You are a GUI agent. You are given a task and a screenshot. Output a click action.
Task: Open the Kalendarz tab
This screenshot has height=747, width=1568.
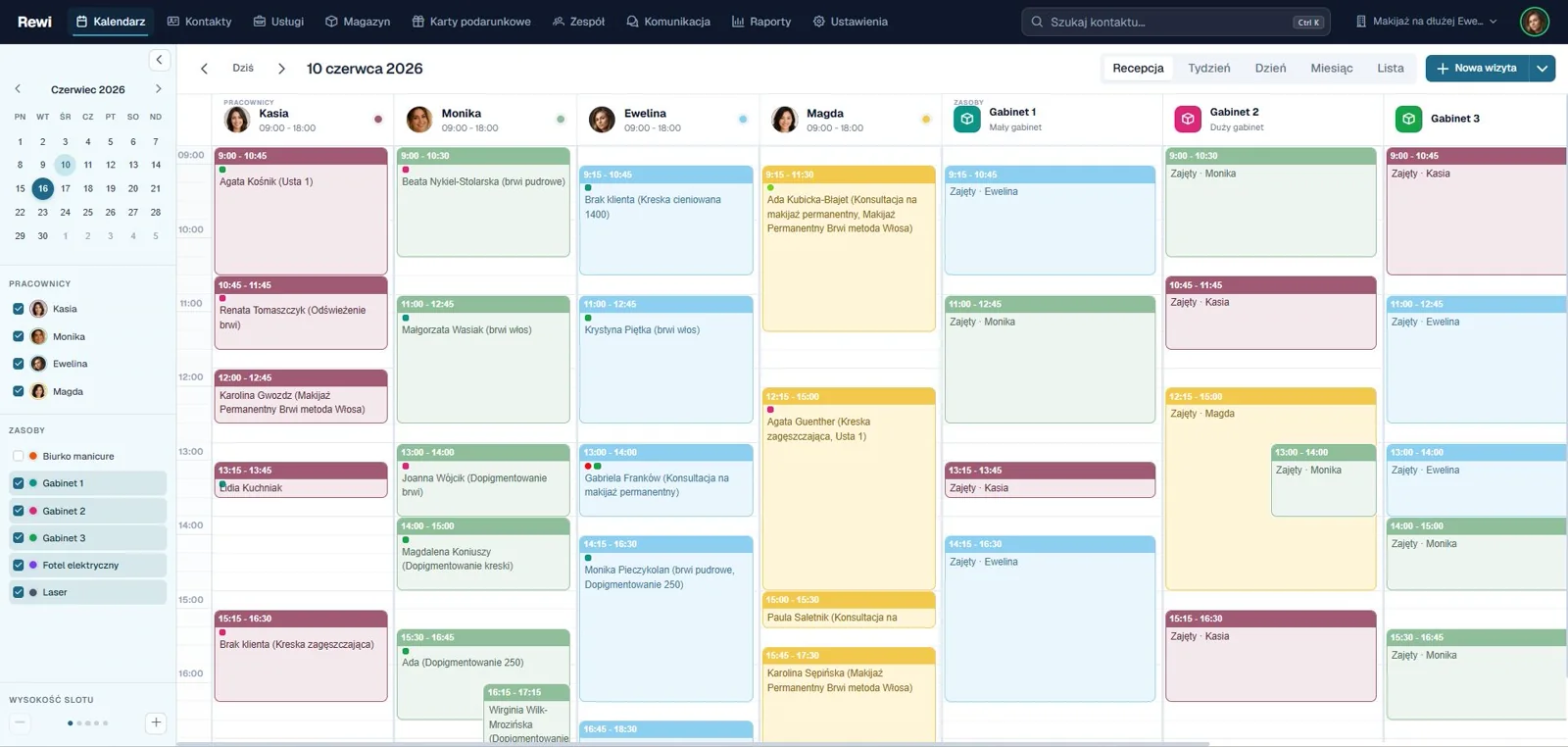point(111,22)
